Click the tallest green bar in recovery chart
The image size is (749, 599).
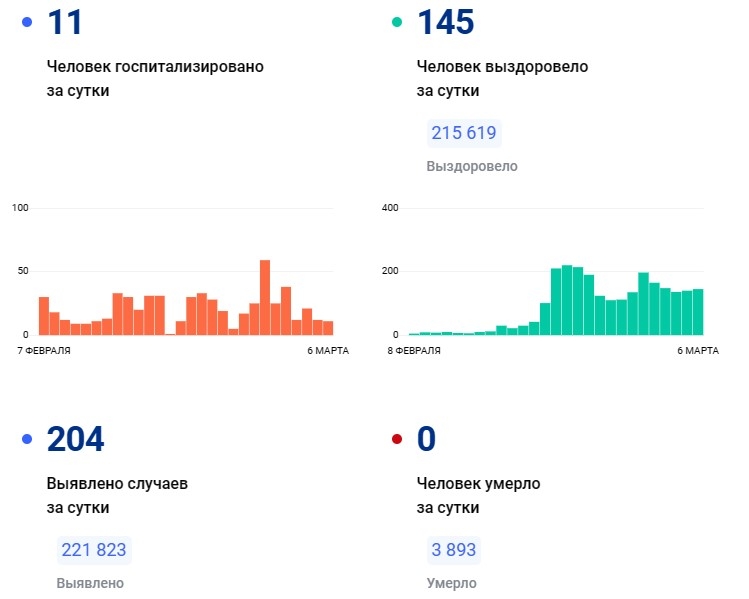click(x=567, y=300)
